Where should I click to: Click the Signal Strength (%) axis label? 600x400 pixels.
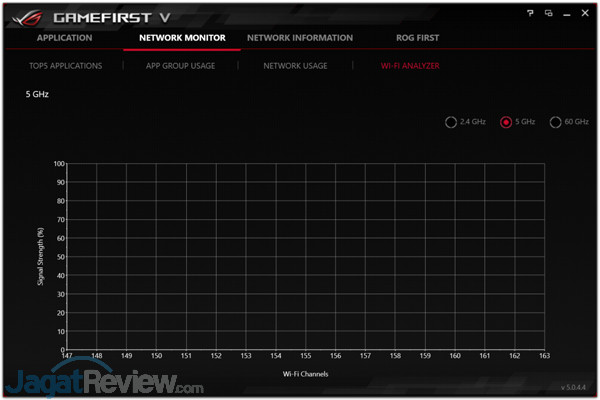point(41,256)
